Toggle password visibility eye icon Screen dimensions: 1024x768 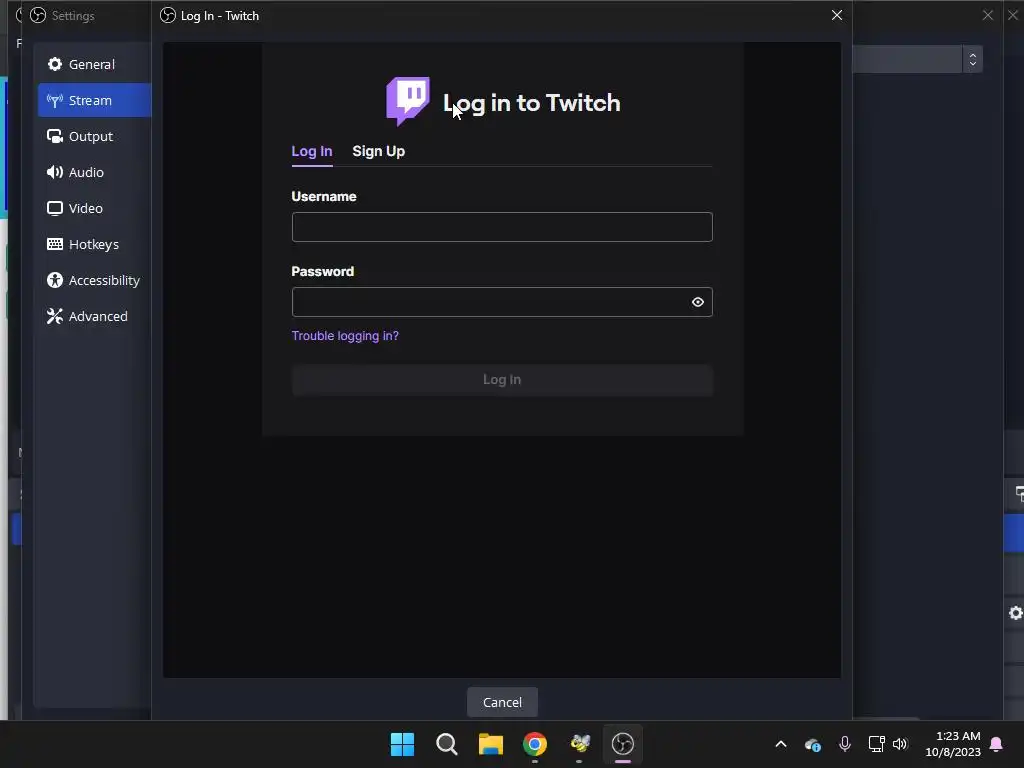click(x=697, y=302)
